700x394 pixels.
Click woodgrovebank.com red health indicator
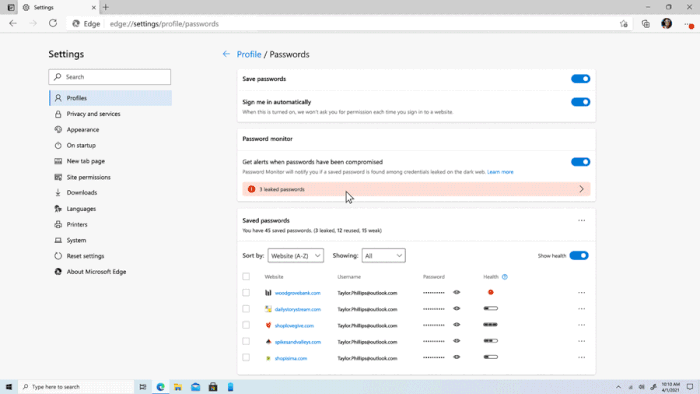491,292
